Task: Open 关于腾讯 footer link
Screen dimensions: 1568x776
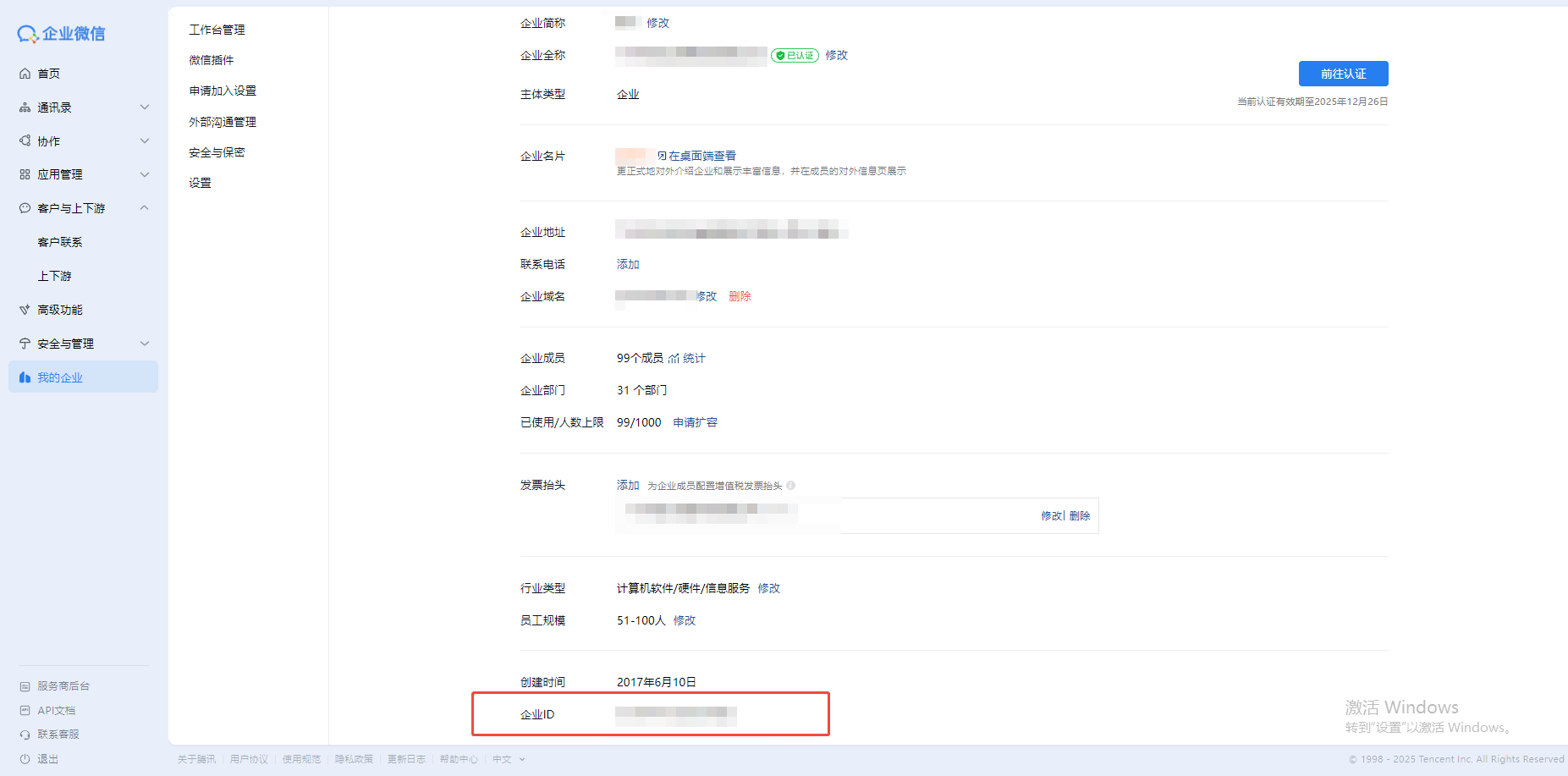Action: [x=196, y=759]
